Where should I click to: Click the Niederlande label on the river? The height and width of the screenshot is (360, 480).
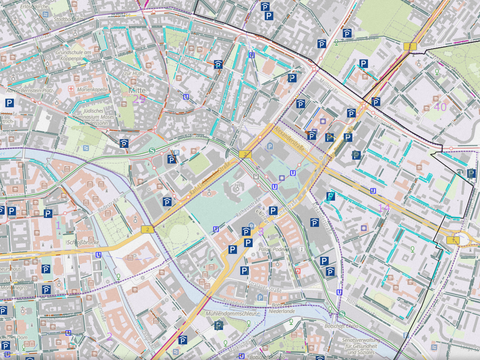[282, 311]
